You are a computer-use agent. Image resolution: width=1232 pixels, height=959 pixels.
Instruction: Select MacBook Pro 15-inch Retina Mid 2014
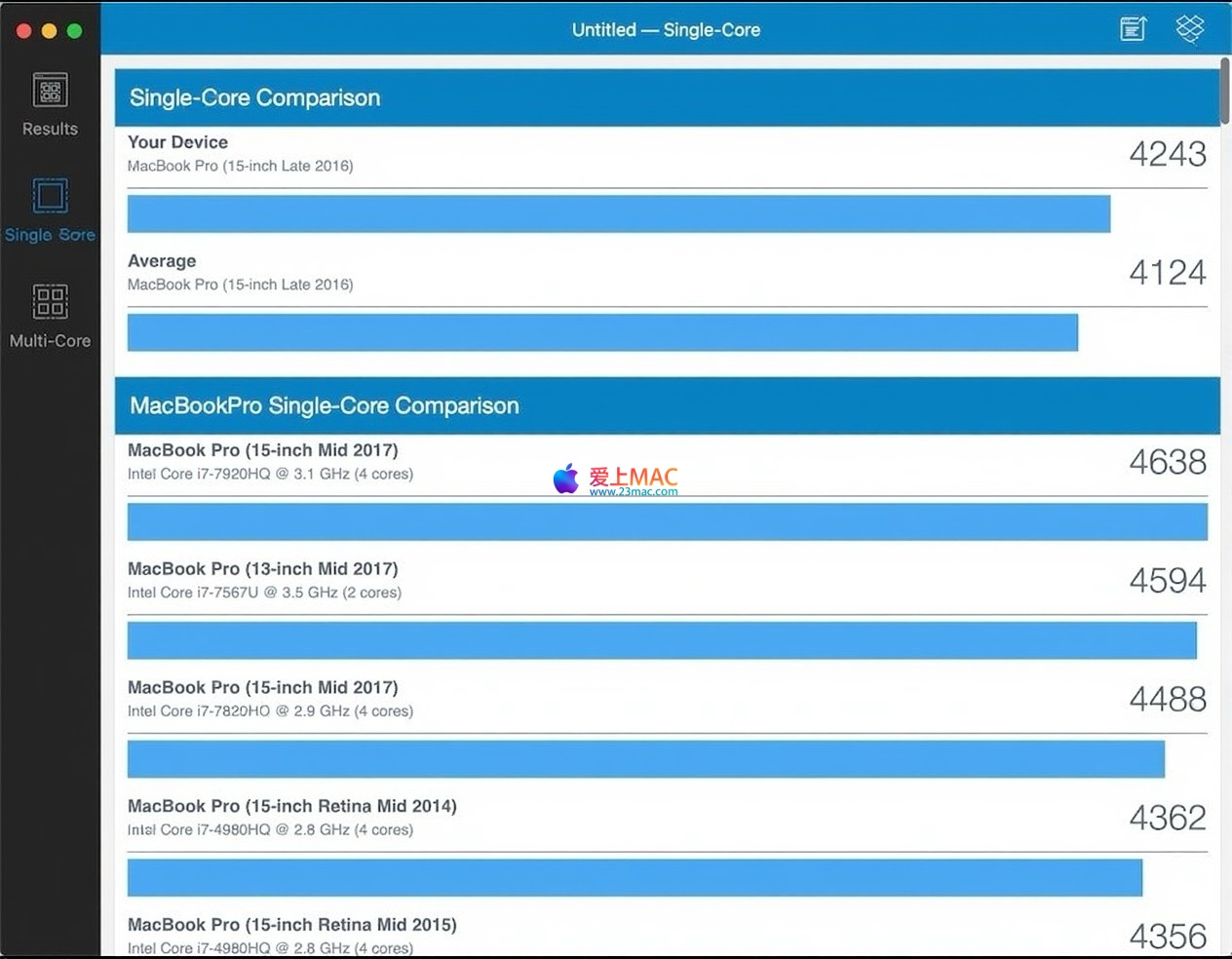coord(291,807)
